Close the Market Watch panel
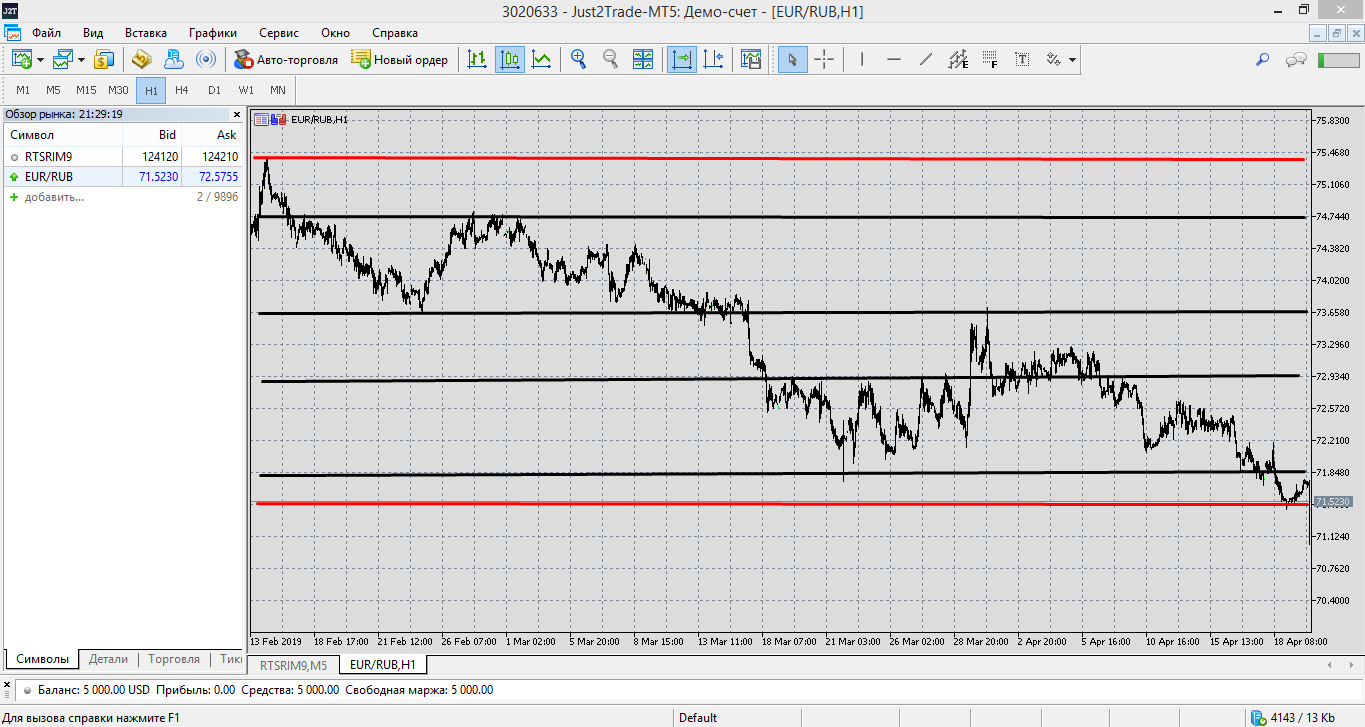Viewport: 1365px width, 727px height. [x=236, y=114]
